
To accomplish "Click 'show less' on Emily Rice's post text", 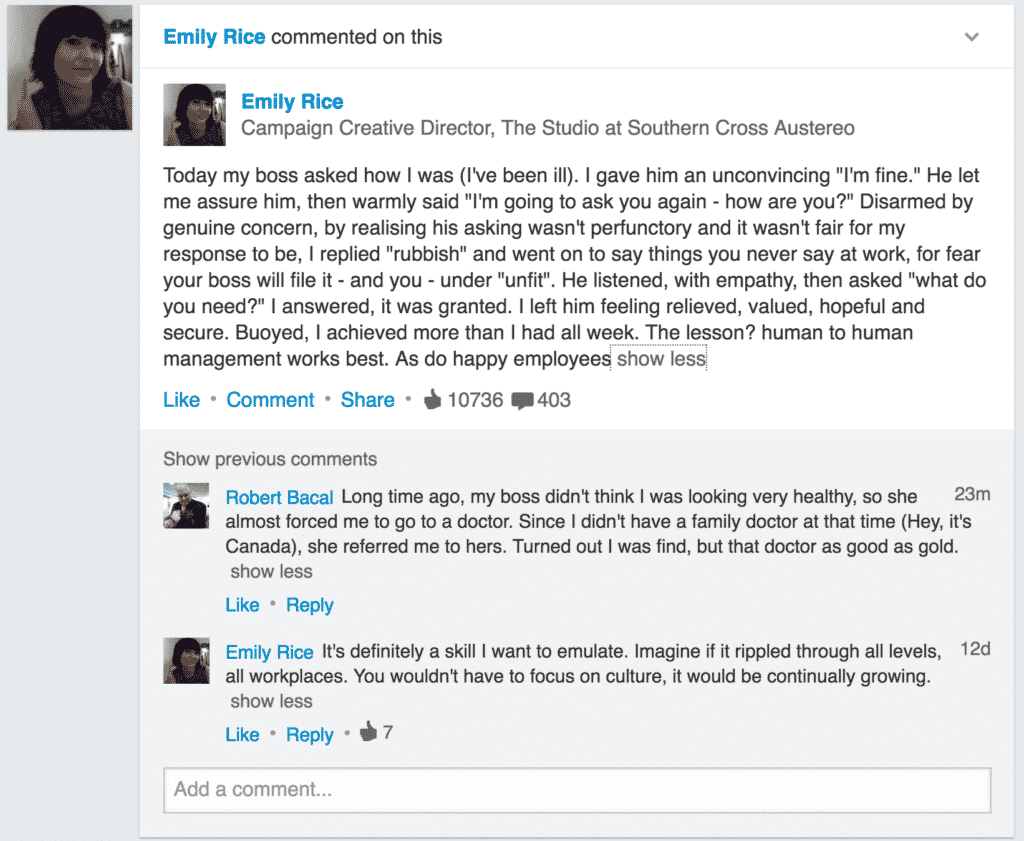I will (x=658, y=358).
